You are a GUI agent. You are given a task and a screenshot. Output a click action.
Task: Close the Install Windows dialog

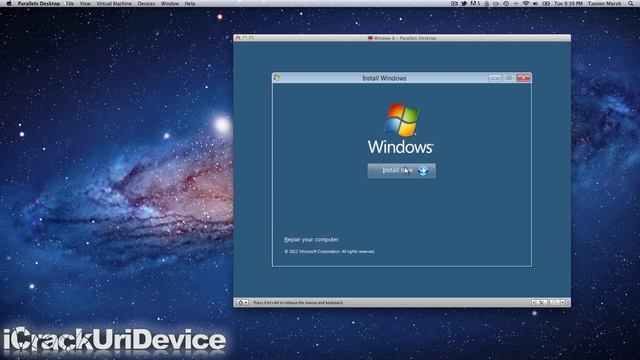coord(523,78)
